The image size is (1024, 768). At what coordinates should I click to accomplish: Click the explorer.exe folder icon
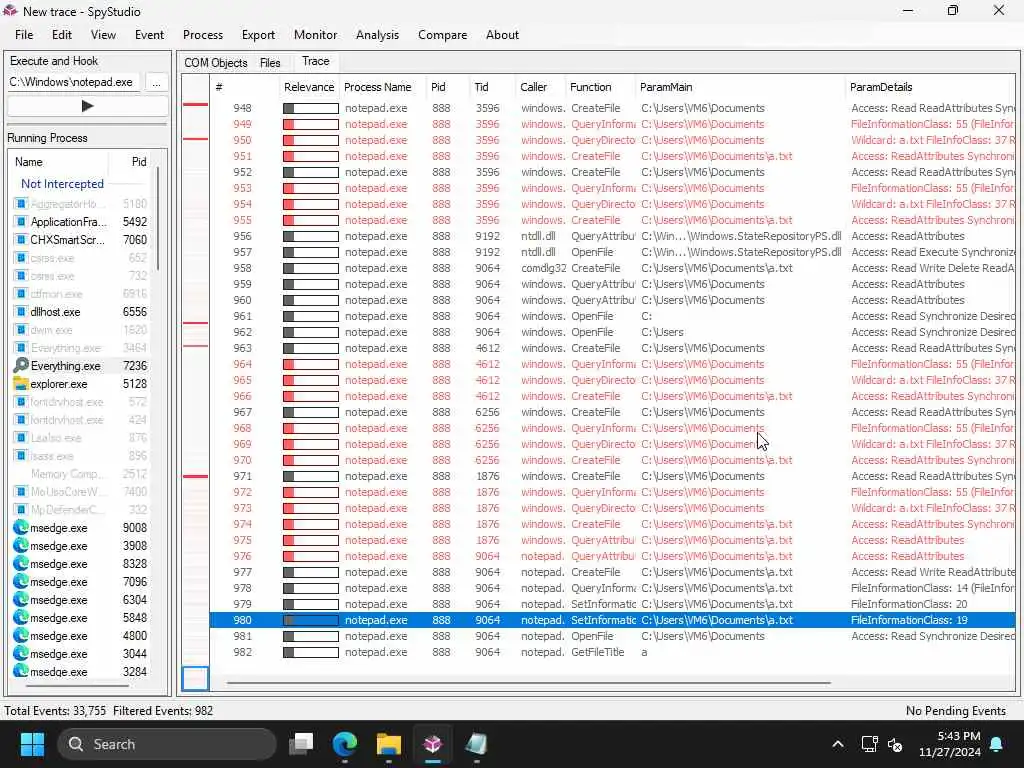(21, 384)
